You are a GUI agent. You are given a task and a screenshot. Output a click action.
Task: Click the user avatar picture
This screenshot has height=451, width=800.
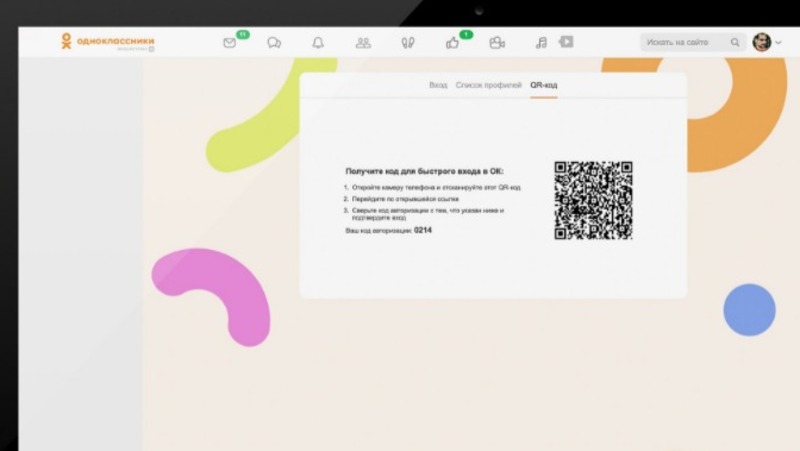pos(761,42)
